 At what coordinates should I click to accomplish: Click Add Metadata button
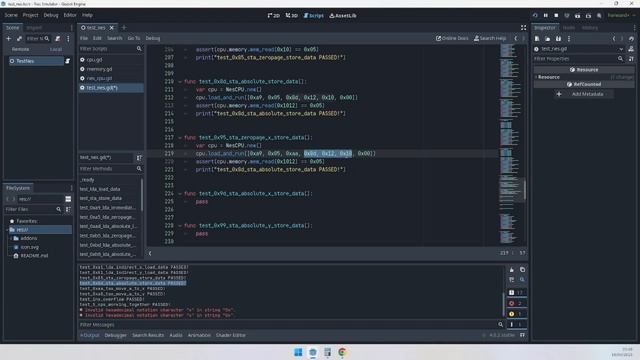pos(584,94)
